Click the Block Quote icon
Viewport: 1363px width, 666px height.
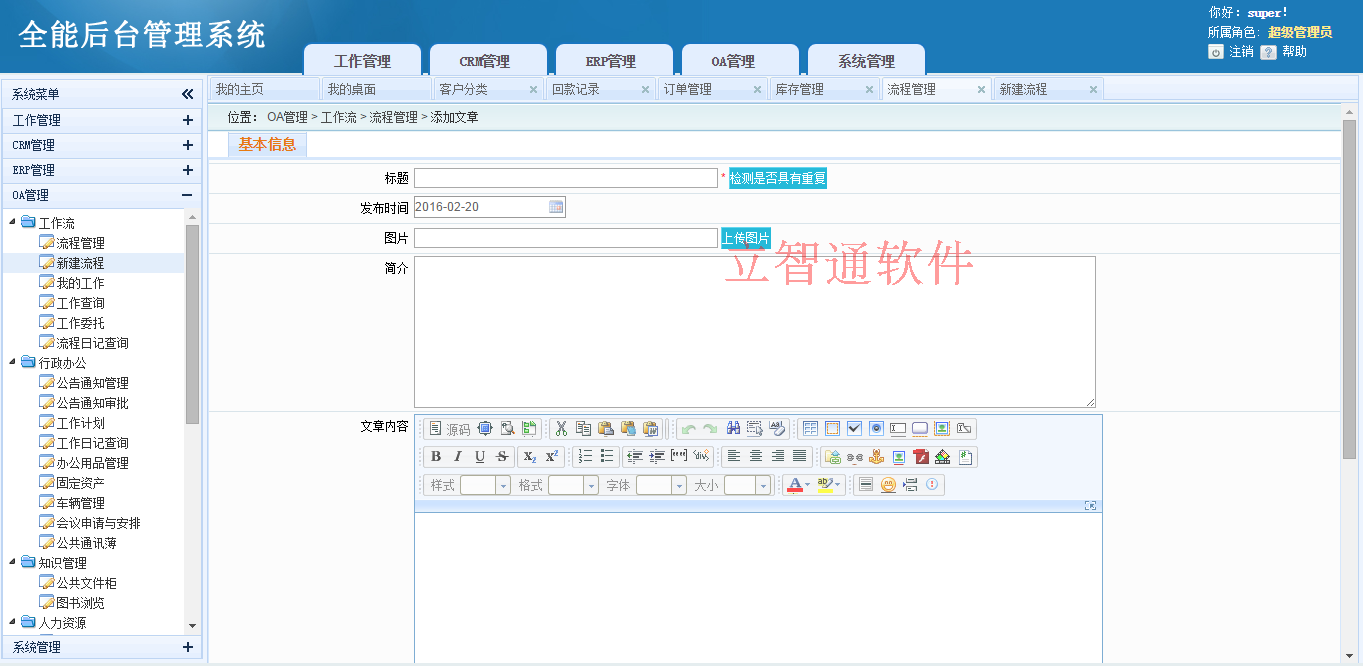click(x=679, y=457)
